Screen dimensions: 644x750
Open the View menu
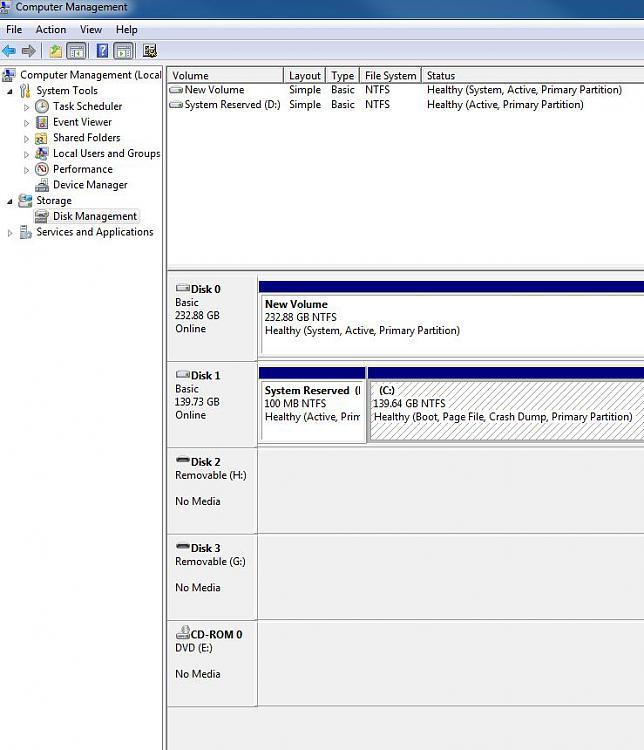(x=91, y=30)
